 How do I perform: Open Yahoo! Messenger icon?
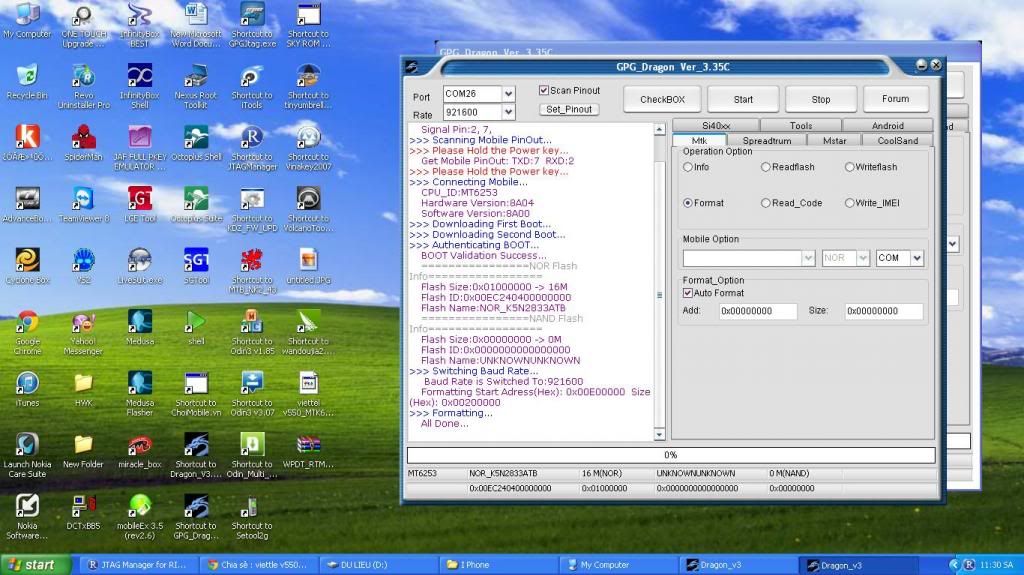[84, 333]
